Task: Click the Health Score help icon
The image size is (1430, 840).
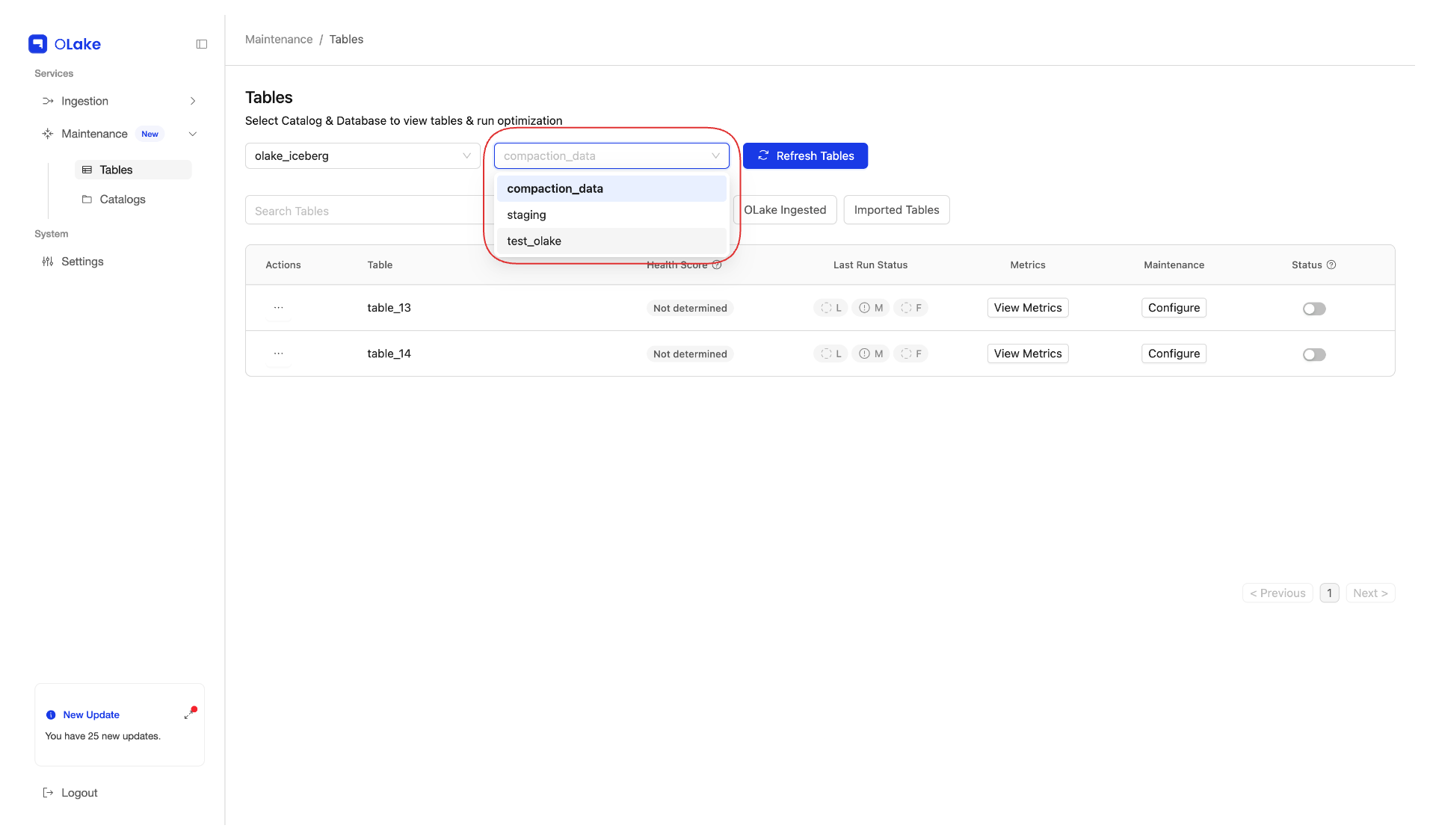Action: tap(718, 265)
